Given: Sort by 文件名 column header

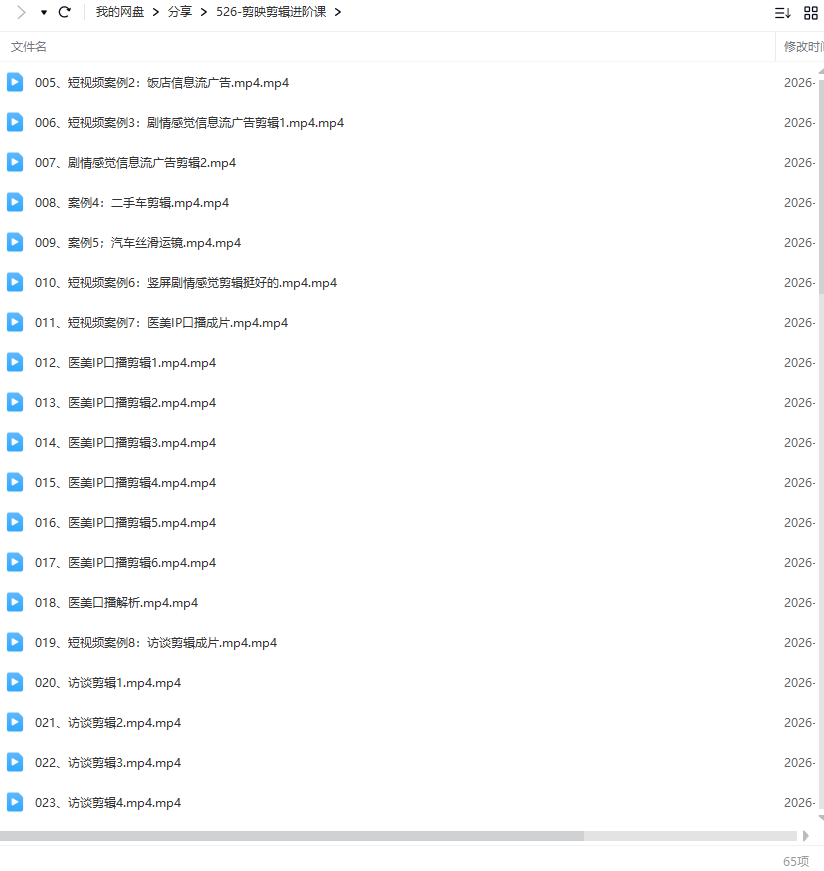Looking at the screenshot, I should coord(29,47).
